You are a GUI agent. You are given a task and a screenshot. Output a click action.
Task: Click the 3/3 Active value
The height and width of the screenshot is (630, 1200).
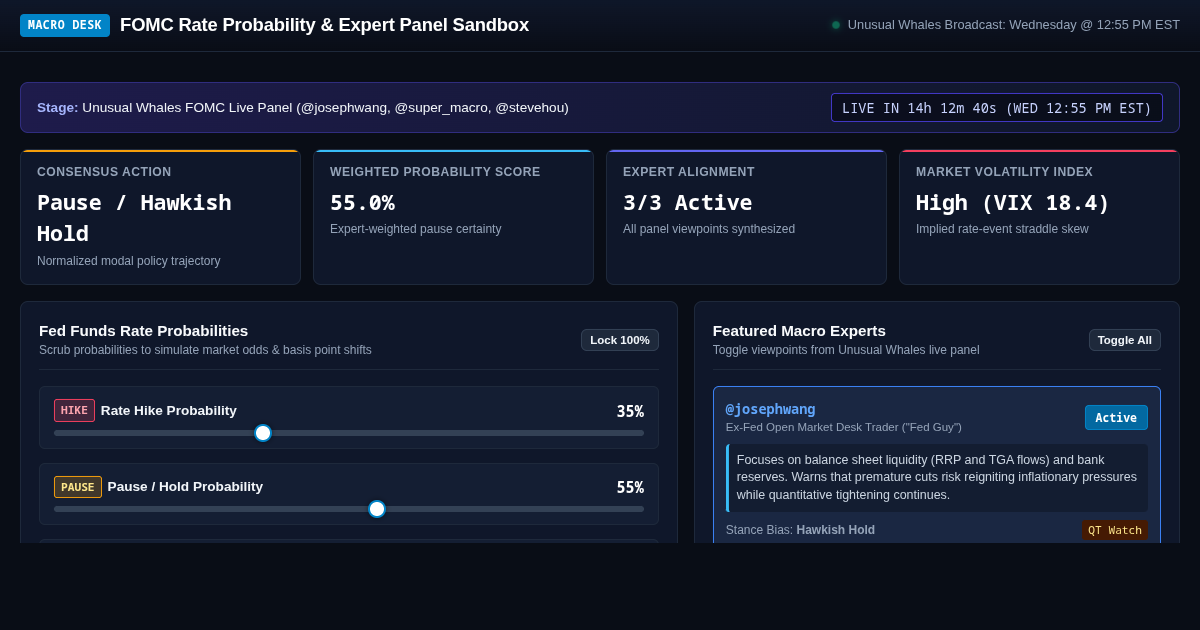click(x=687, y=203)
